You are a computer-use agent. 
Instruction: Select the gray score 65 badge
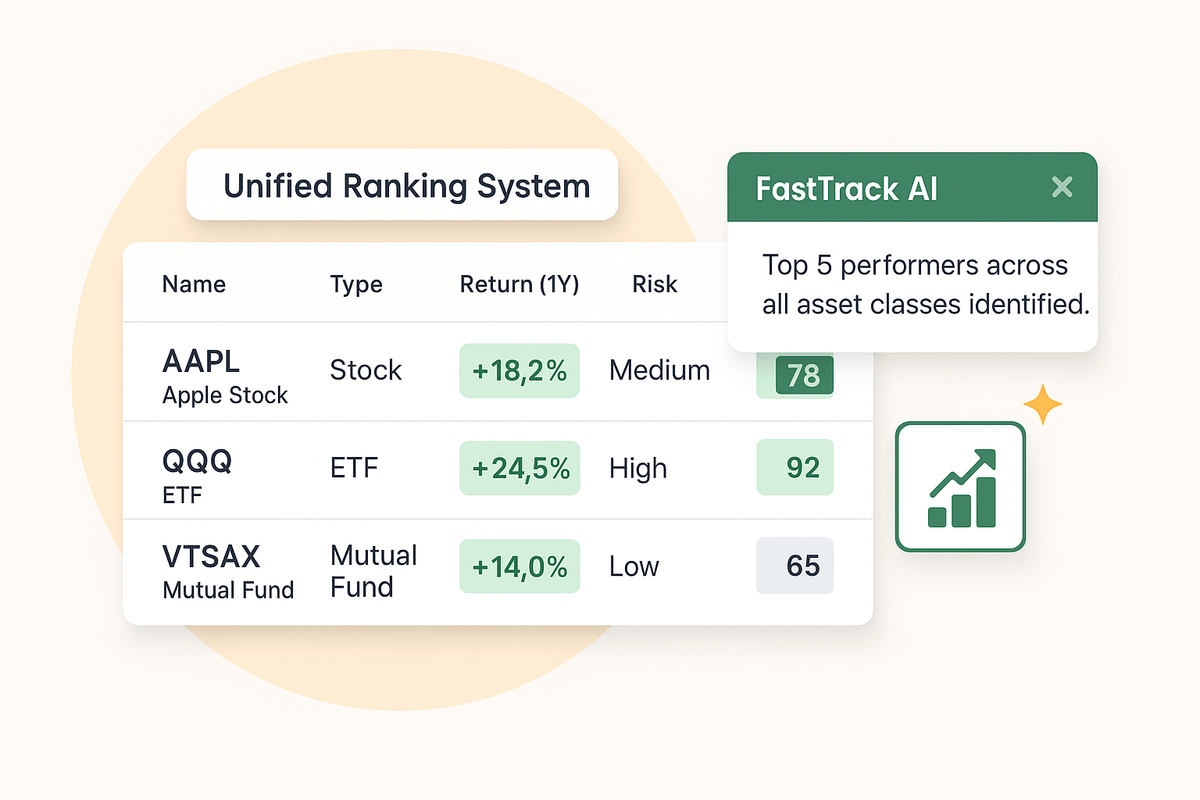tap(795, 566)
